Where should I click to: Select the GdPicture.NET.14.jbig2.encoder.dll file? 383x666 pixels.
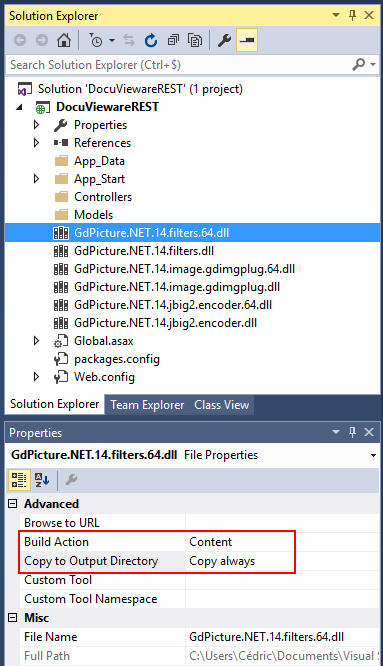tap(165, 323)
